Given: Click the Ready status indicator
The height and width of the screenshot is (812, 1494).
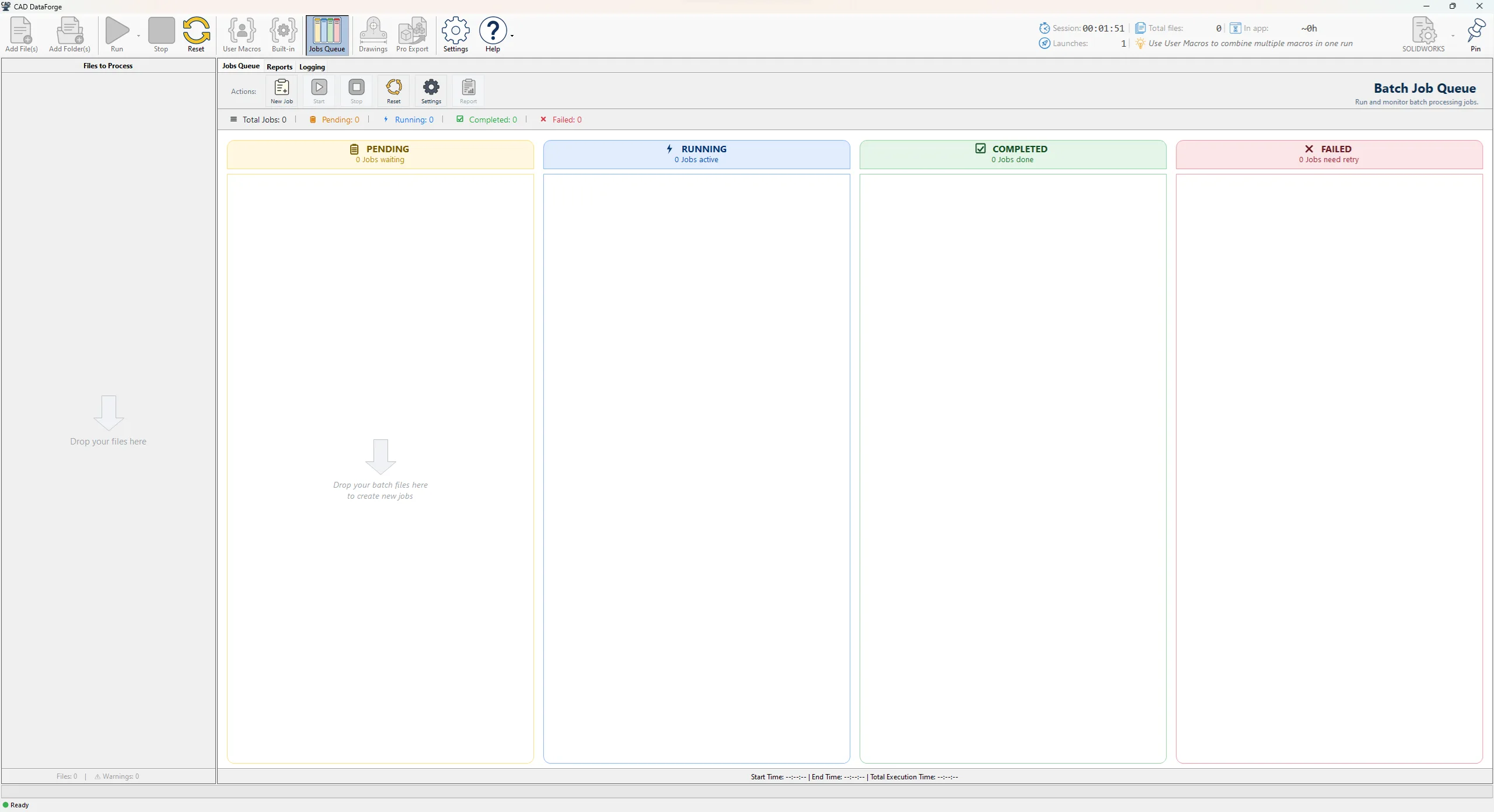Looking at the screenshot, I should (16, 805).
